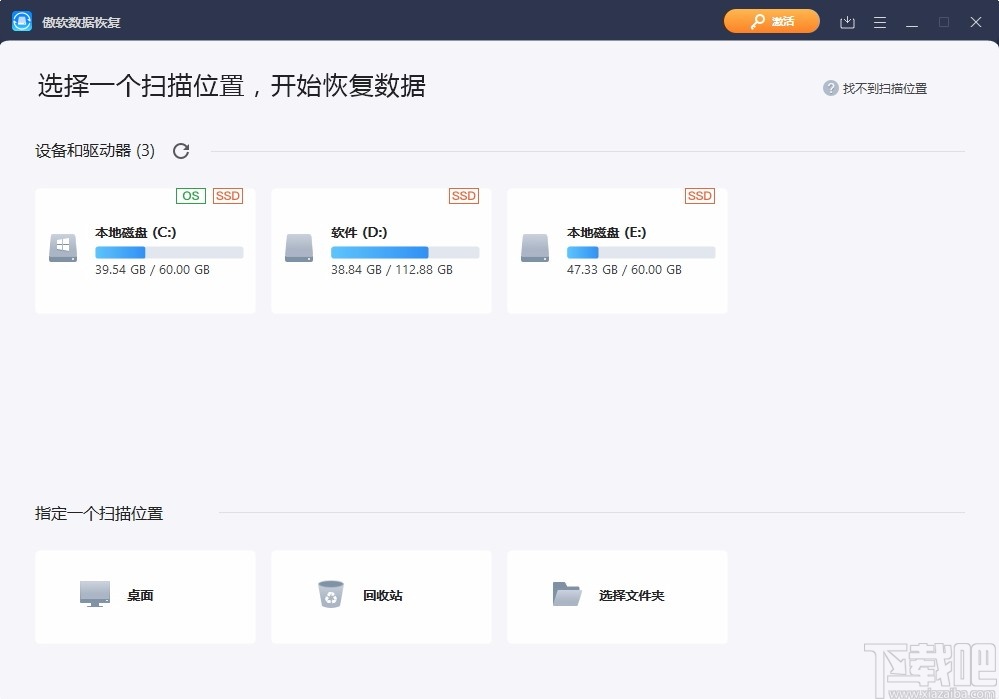Choose the 选择文件夹 scan option
999x699 pixels.
point(616,596)
